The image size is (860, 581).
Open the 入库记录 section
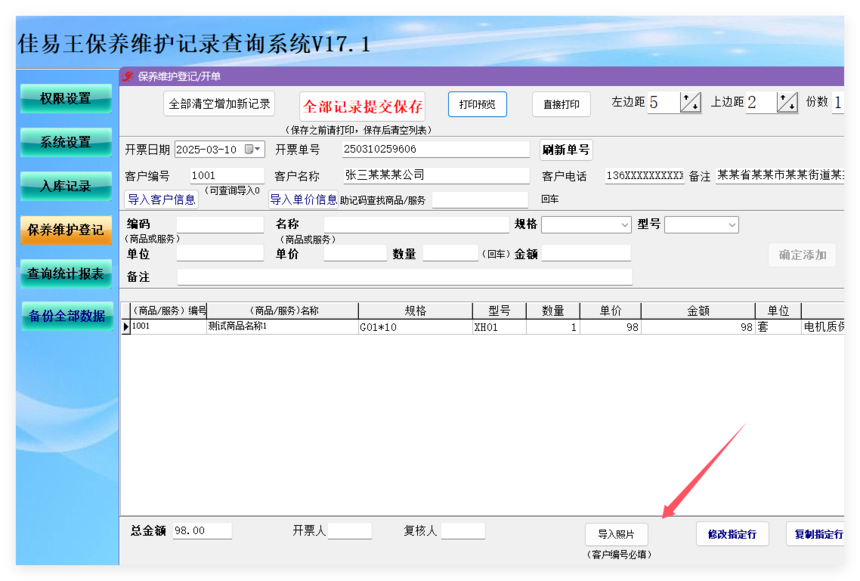pos(66,186)
